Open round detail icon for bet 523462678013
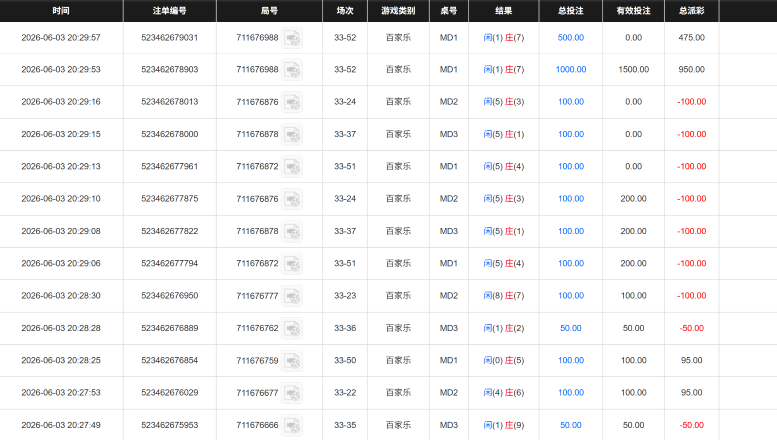Viewport: 777px width, 440px height. click(292, 102)
